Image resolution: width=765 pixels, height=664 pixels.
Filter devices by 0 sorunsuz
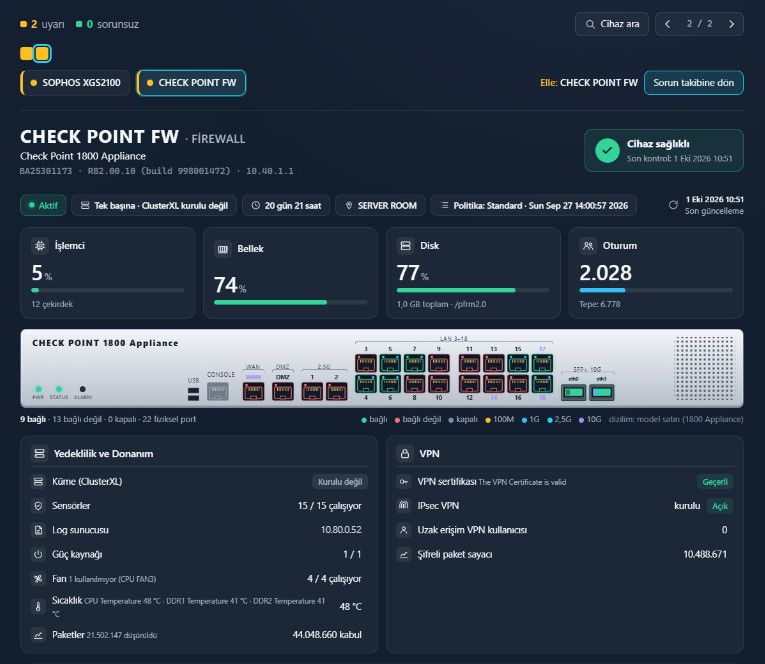click(107, 24)
